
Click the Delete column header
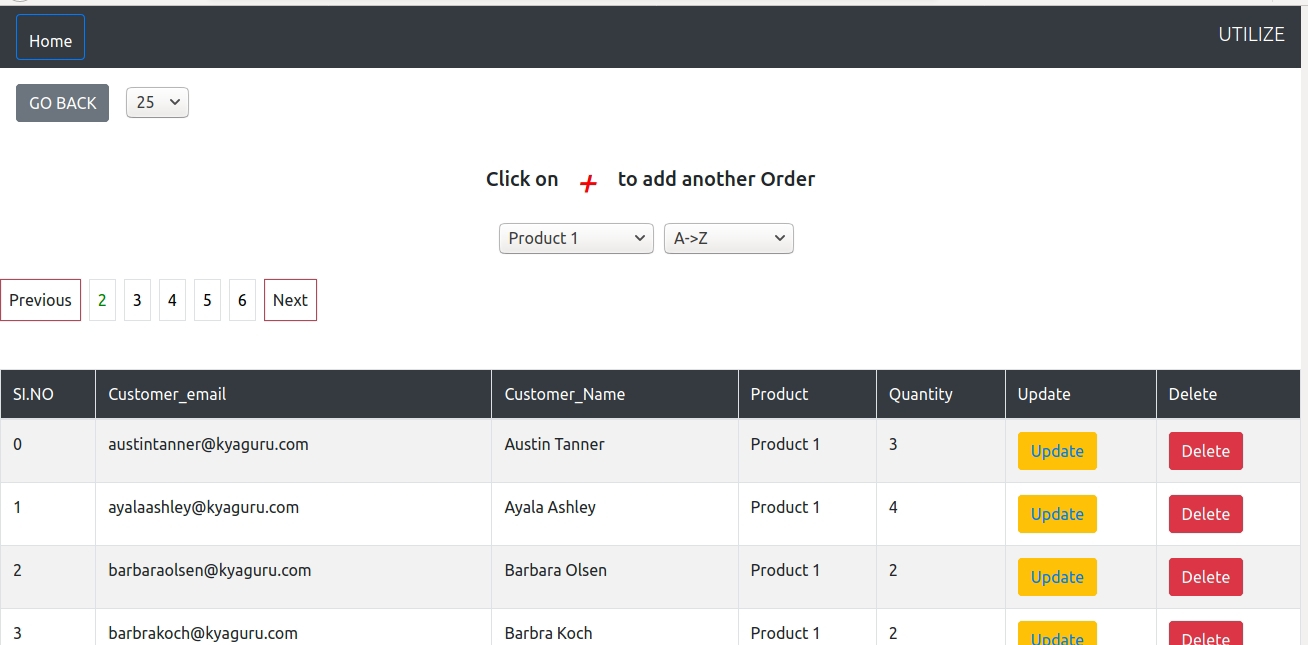1228,394
